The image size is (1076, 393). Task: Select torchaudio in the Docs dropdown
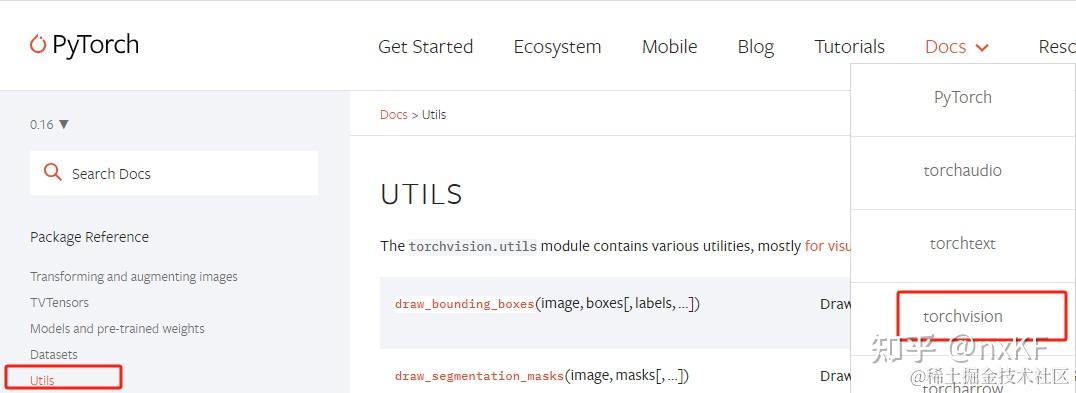(x=962, y=170)
